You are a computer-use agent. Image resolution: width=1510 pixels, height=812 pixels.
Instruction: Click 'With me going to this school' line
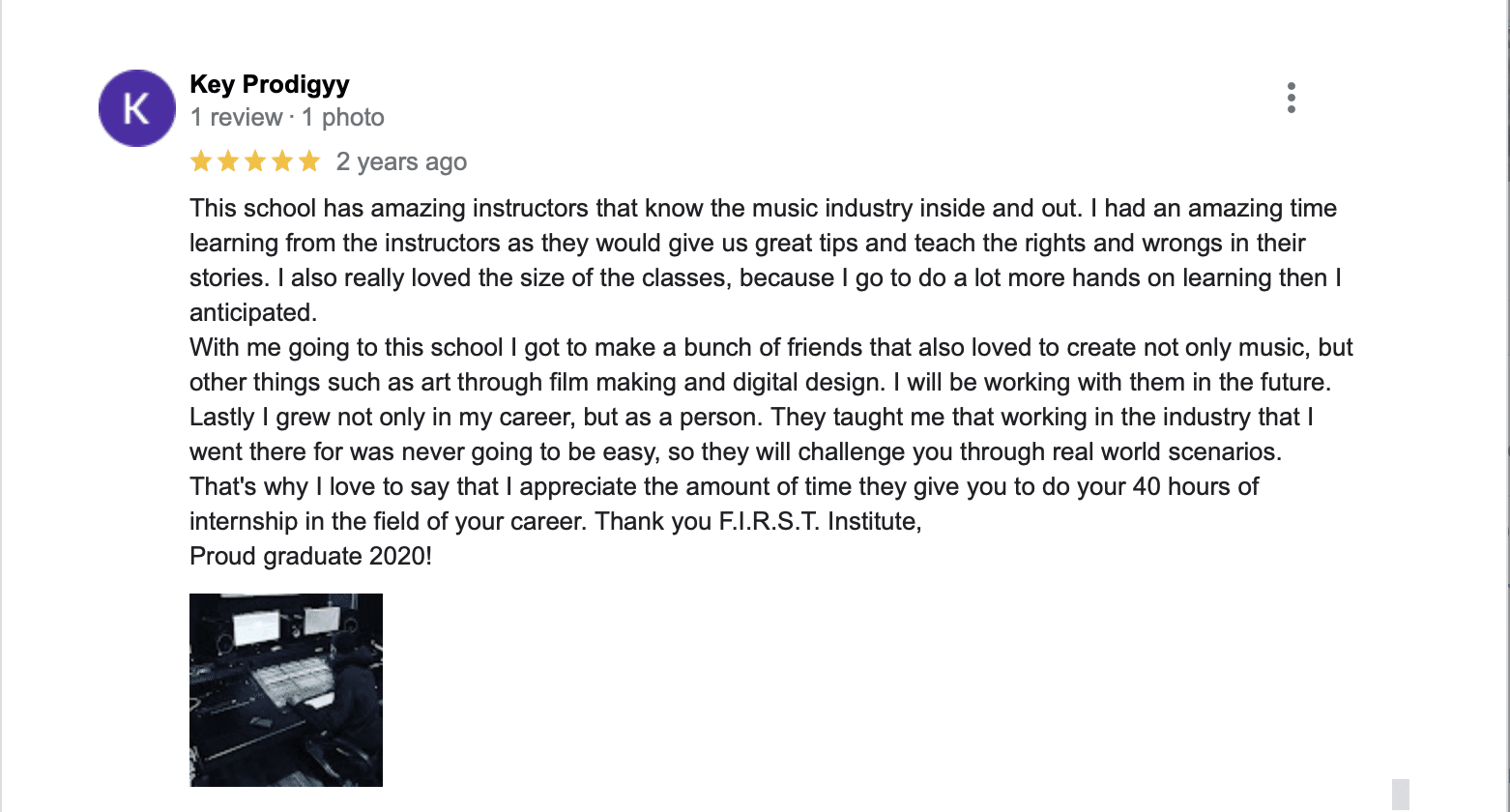pyautogui.click(x=771, y=348)
